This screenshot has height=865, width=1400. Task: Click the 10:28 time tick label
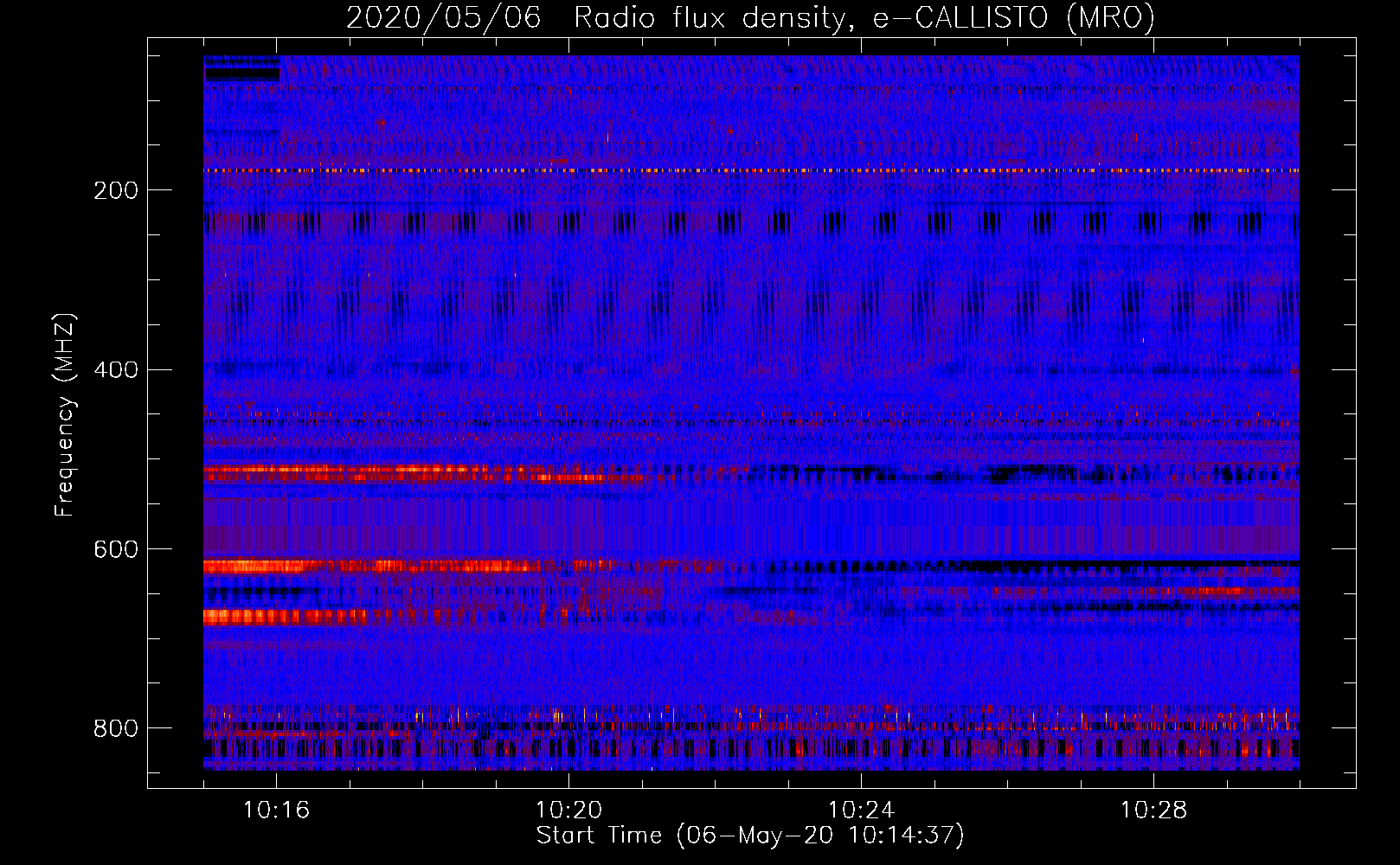(x=1153, y=811)
